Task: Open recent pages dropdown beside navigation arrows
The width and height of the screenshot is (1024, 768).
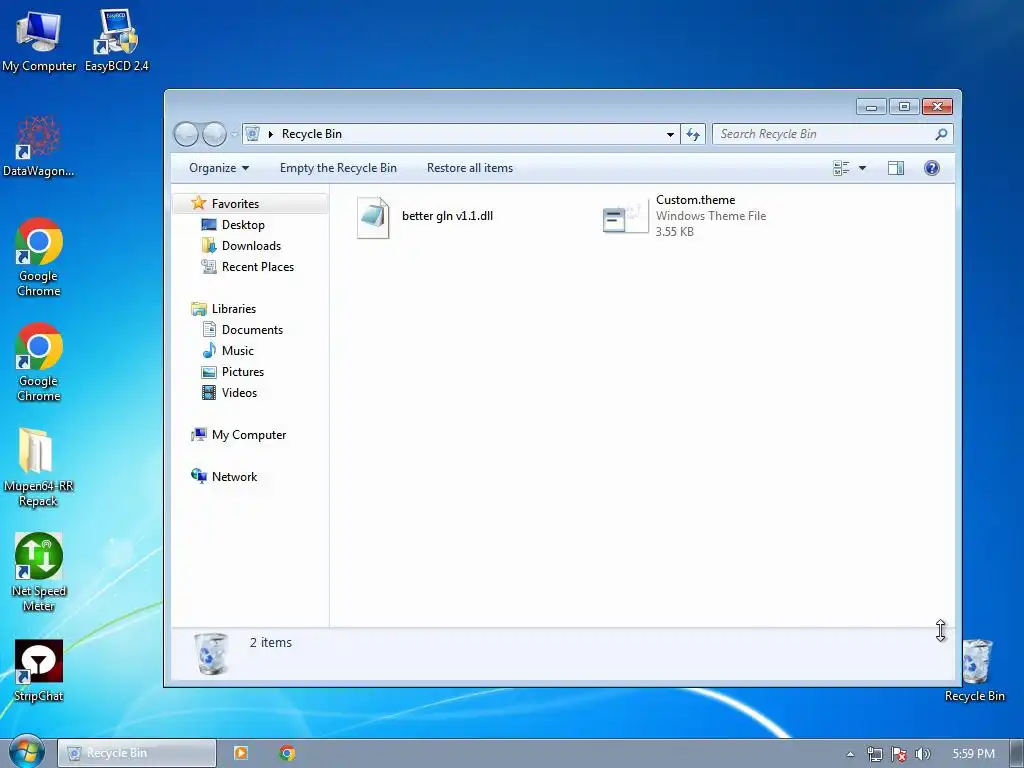Action: pos(234,135)
